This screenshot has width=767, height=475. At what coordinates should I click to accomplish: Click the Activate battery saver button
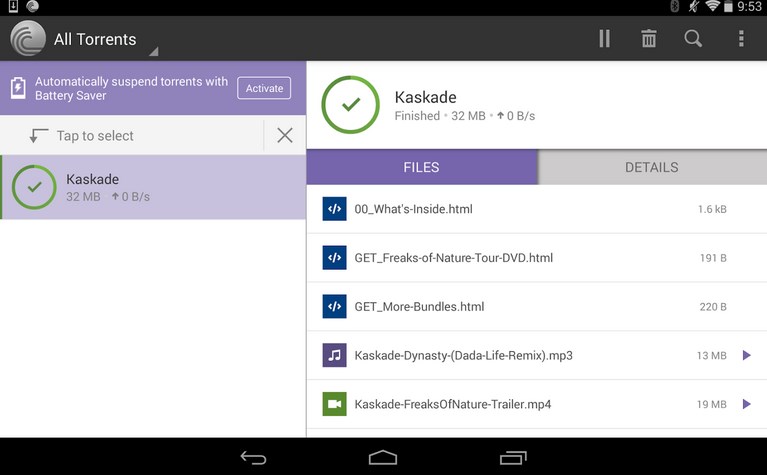point(264,88)
